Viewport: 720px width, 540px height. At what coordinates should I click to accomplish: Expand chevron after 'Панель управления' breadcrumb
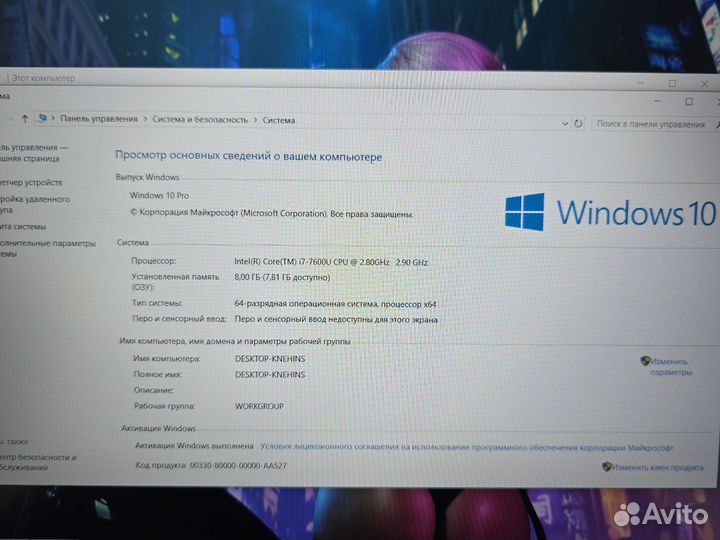pos(145,119)
